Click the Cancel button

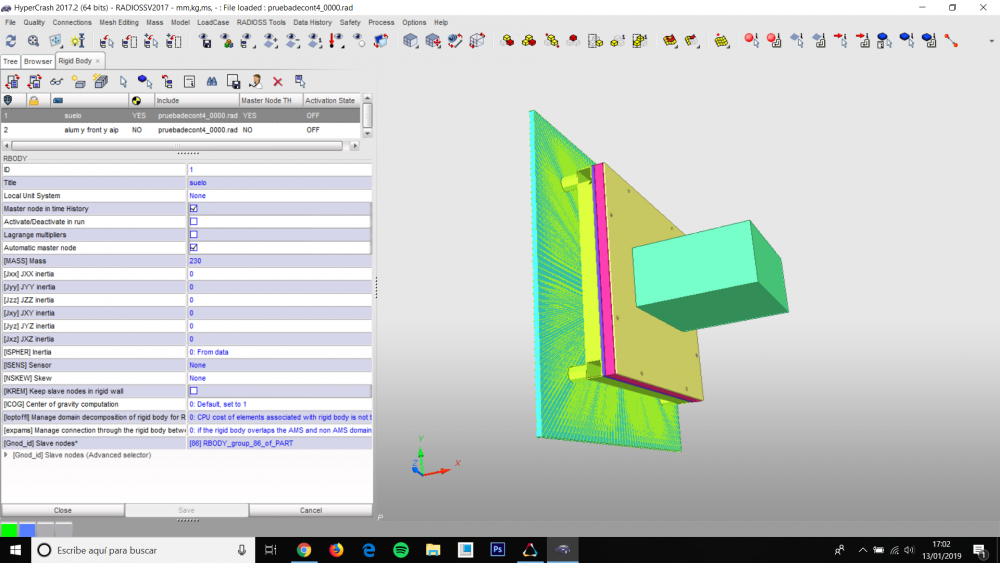pyautogui.click(x=311, y=510)
